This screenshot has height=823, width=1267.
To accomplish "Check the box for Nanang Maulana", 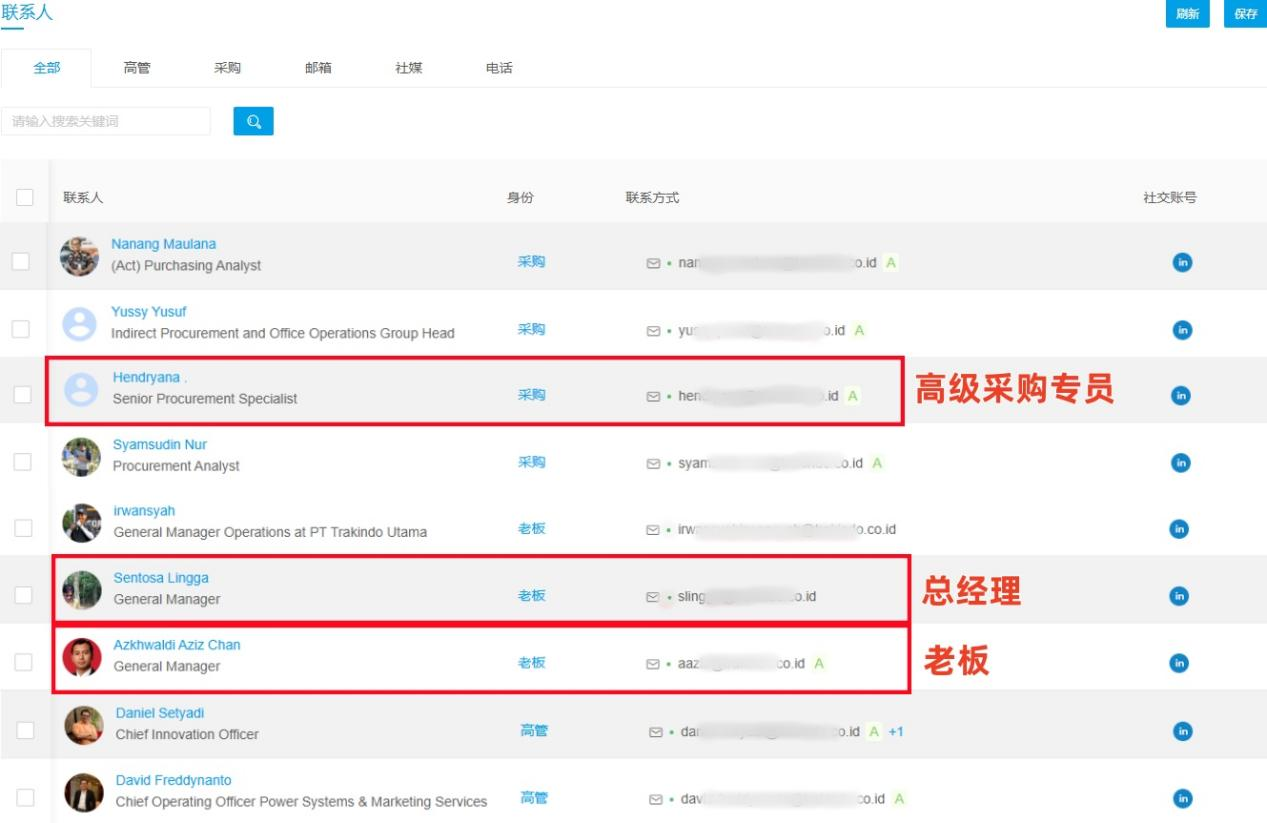I will coord(21,262).
